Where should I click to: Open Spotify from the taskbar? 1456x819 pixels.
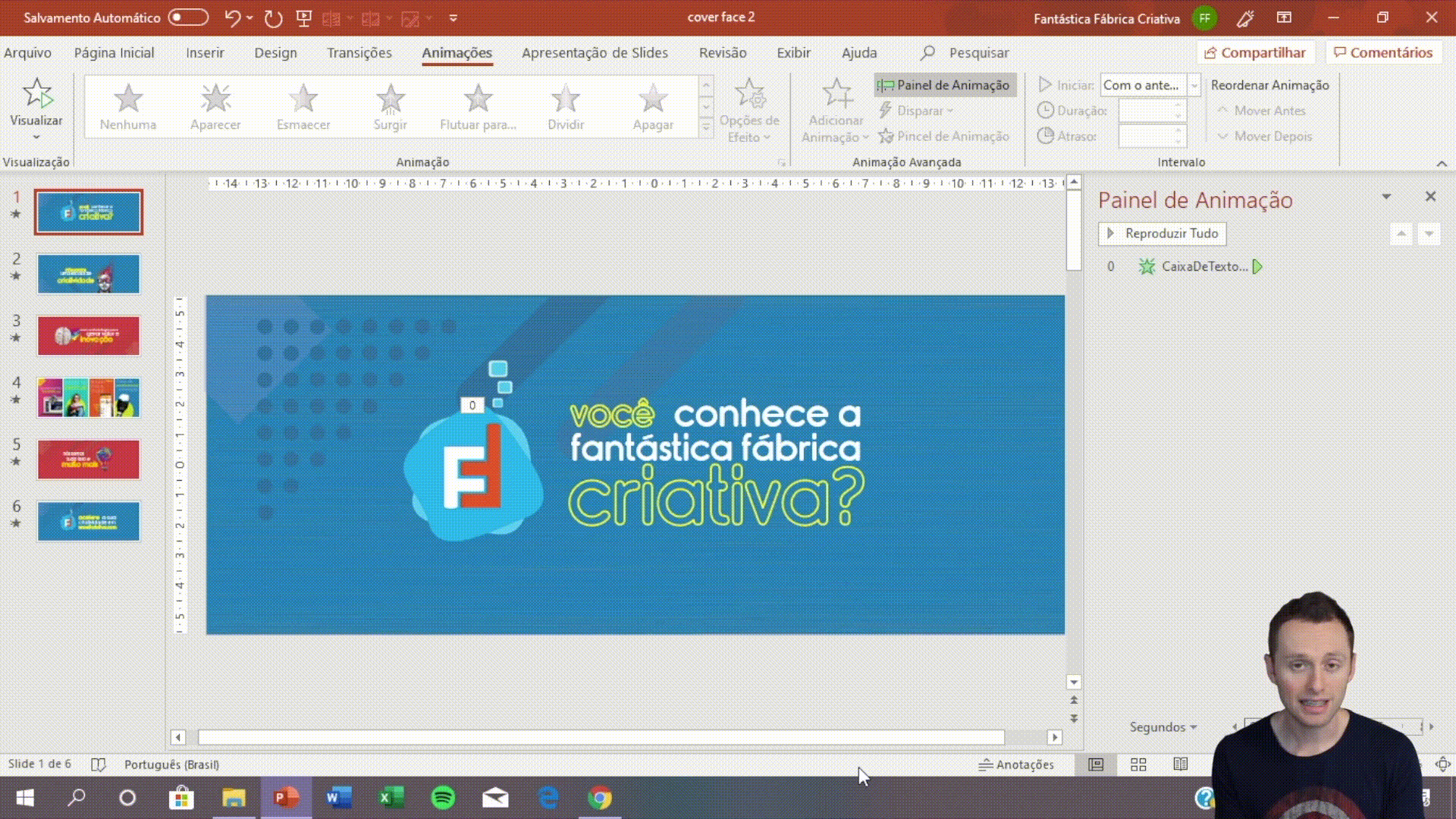click(443, 798)
